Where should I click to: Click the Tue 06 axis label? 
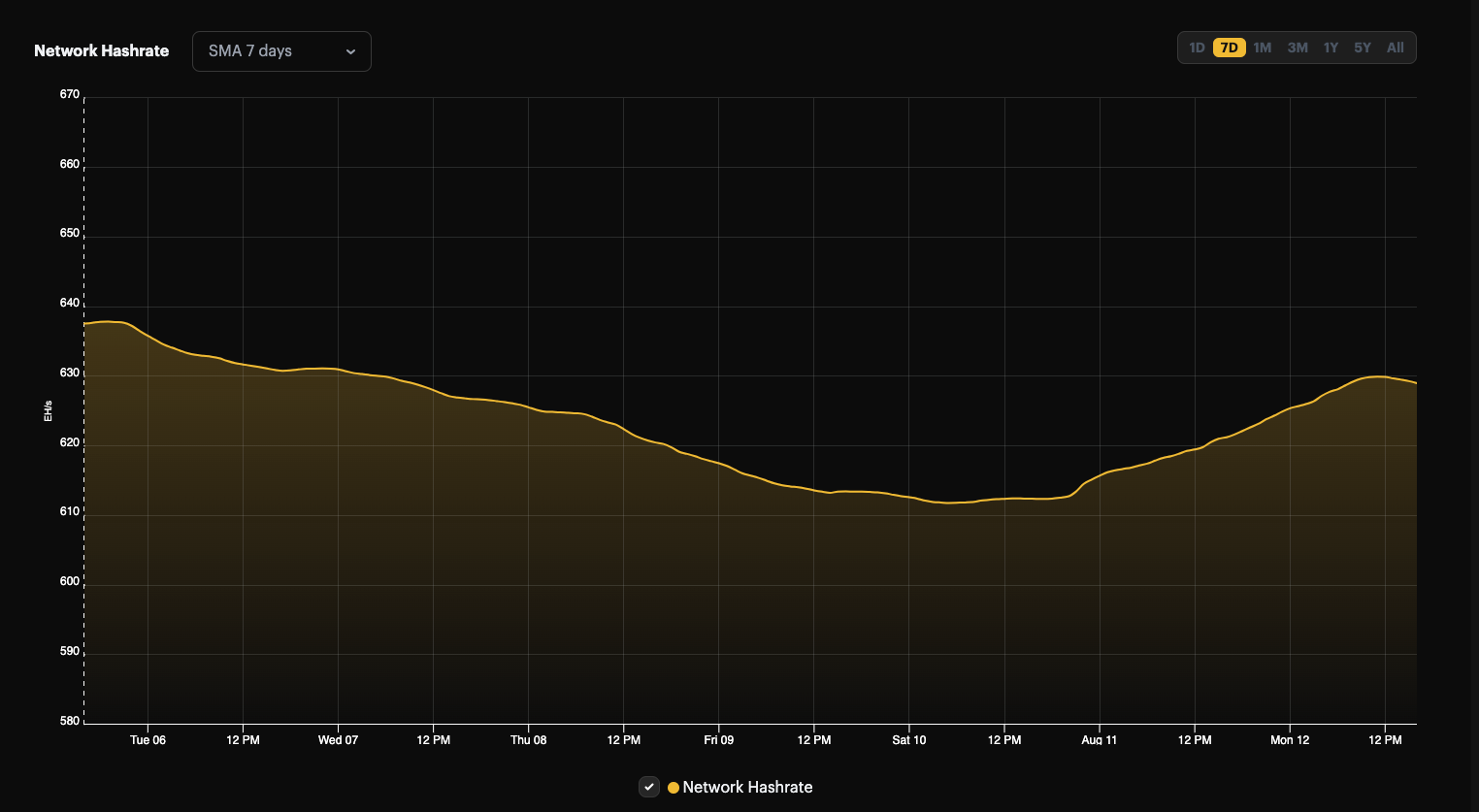(147, 739)
